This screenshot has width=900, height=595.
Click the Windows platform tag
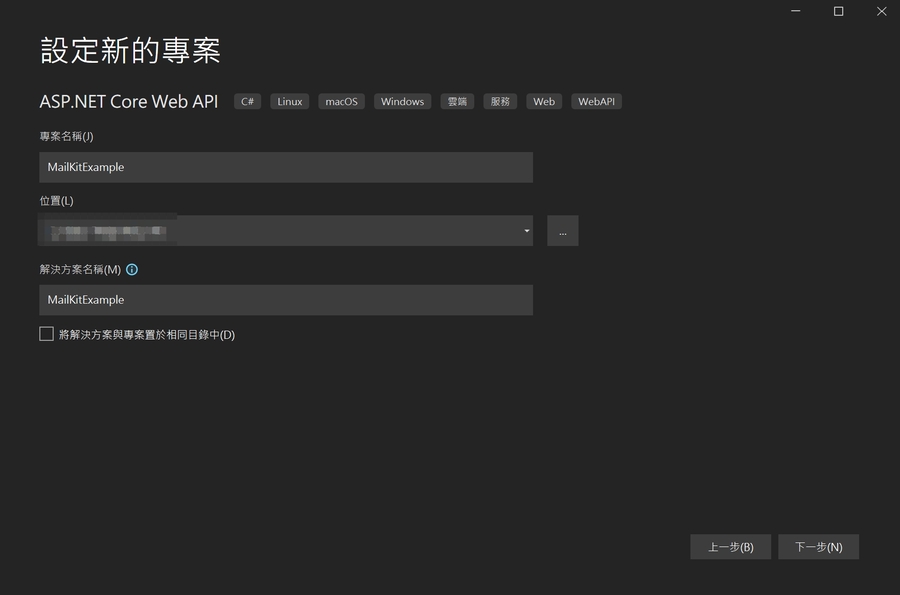(x=401, y=101)
